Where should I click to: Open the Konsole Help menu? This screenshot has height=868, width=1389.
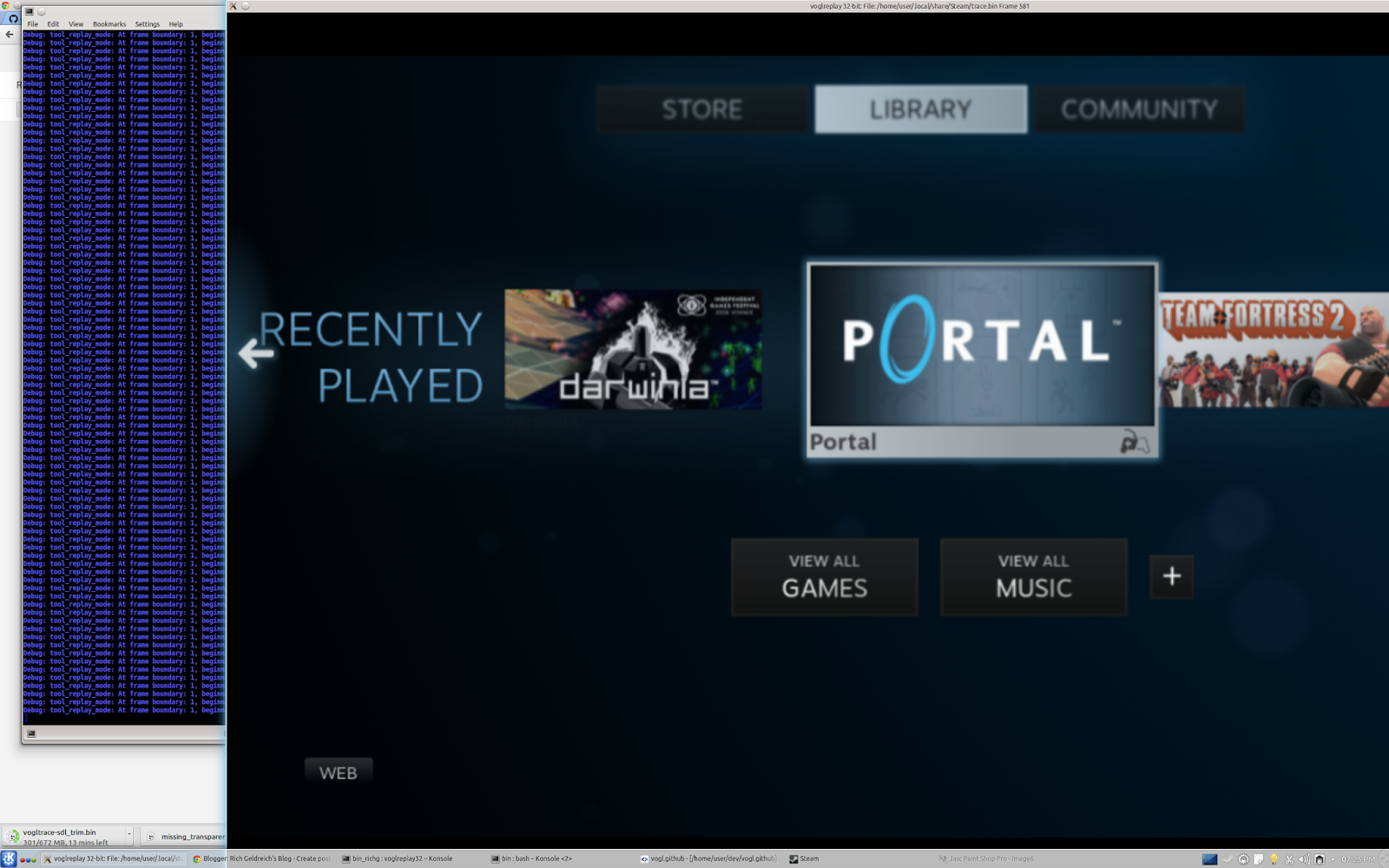176,24
